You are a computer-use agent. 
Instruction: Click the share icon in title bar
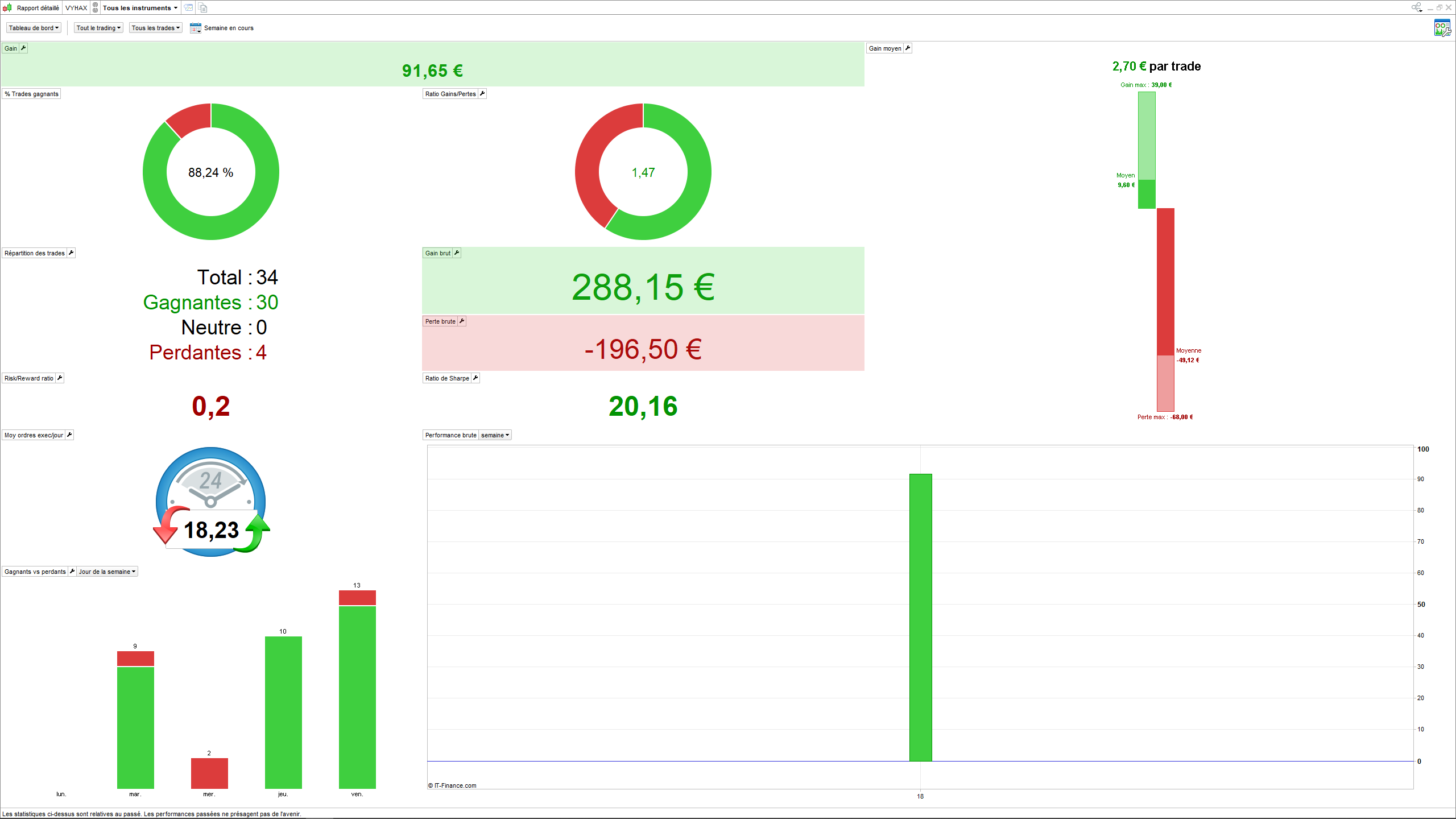1416,7
